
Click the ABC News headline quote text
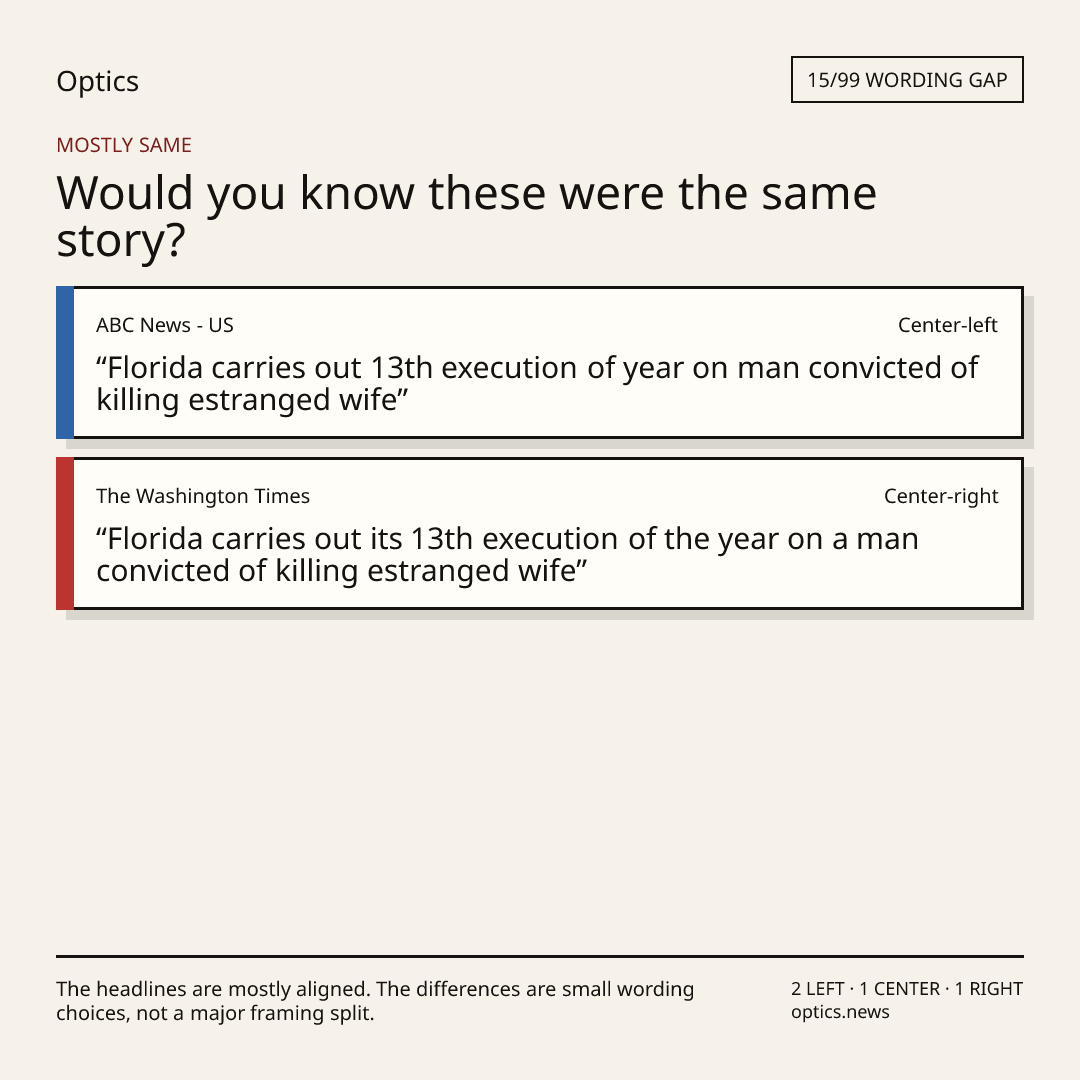537,384
